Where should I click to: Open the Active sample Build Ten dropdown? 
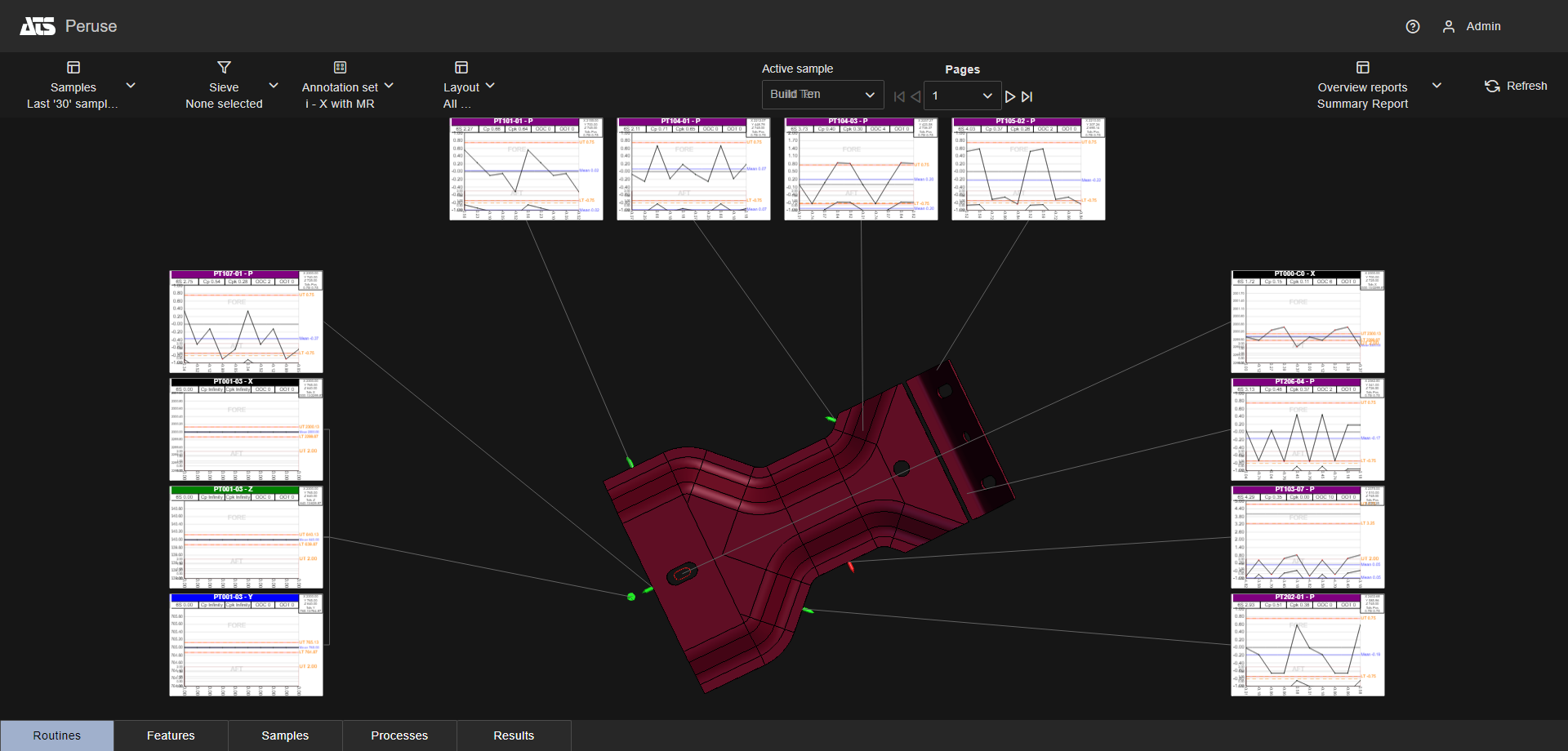(x=822, y=95)
